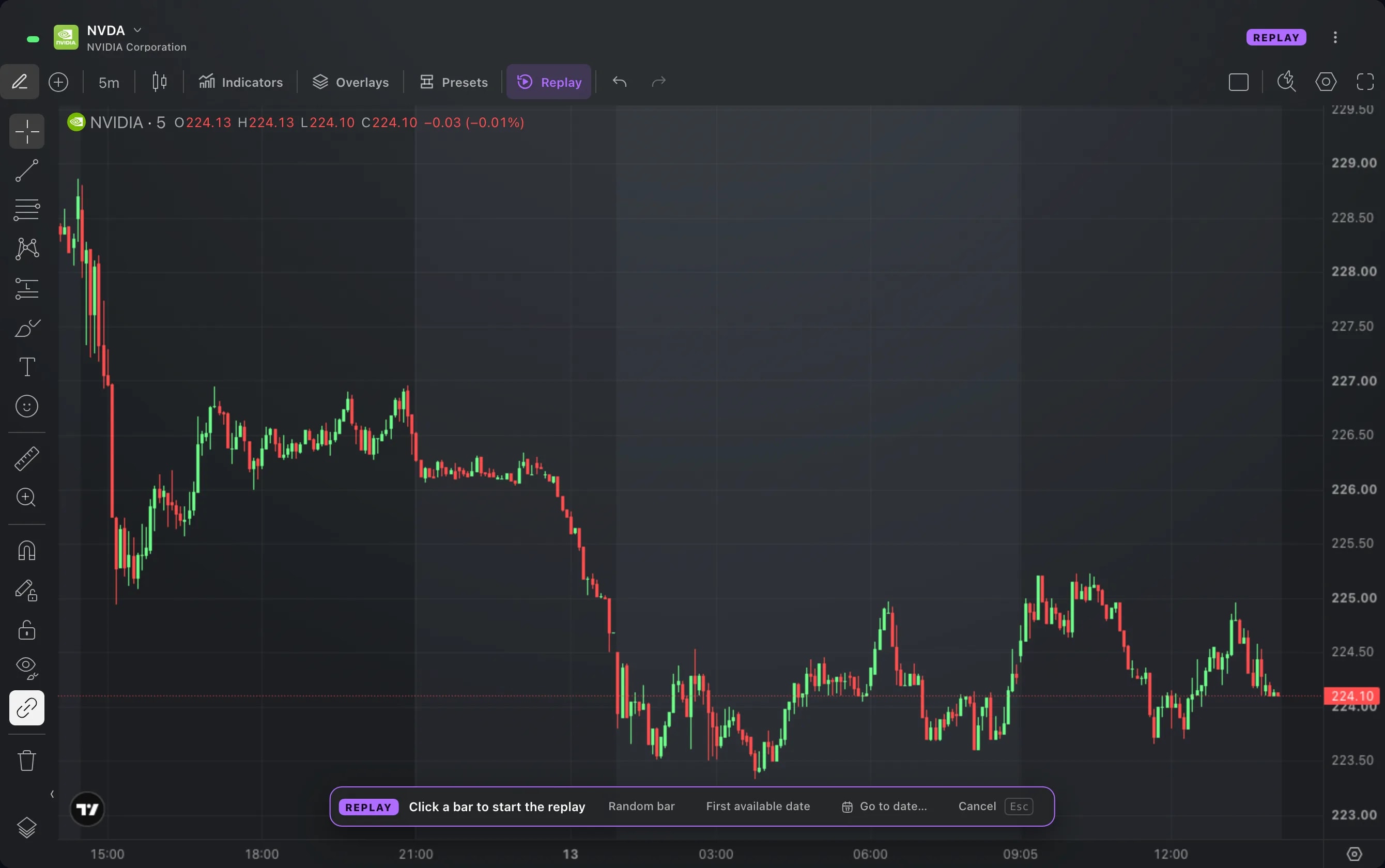Hide all drawings with eye icon
This screenshot has width=1385, height=868.
[x=26, y=668]
